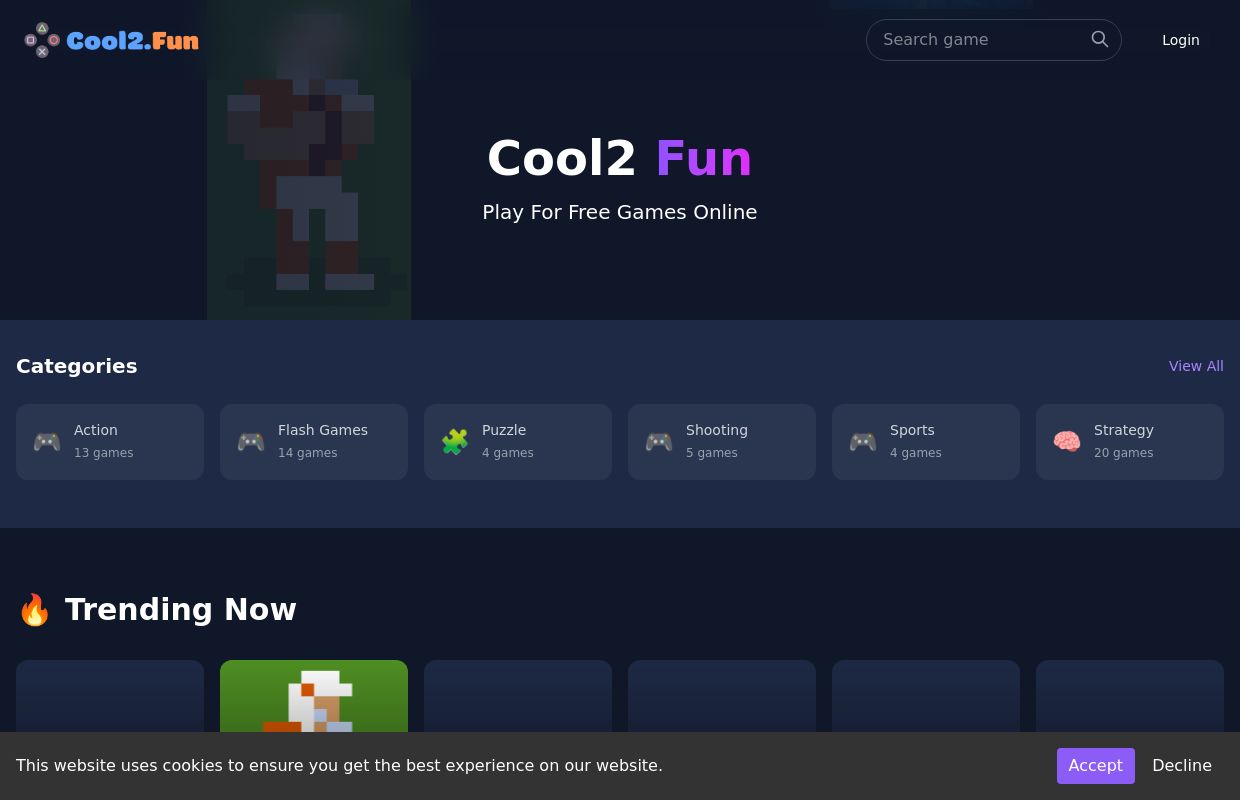The width and height of the screenshot is (1240, 800).
Task: Click the Sports category controller icon
Action: pyautogui.click(x=863, y=442)
